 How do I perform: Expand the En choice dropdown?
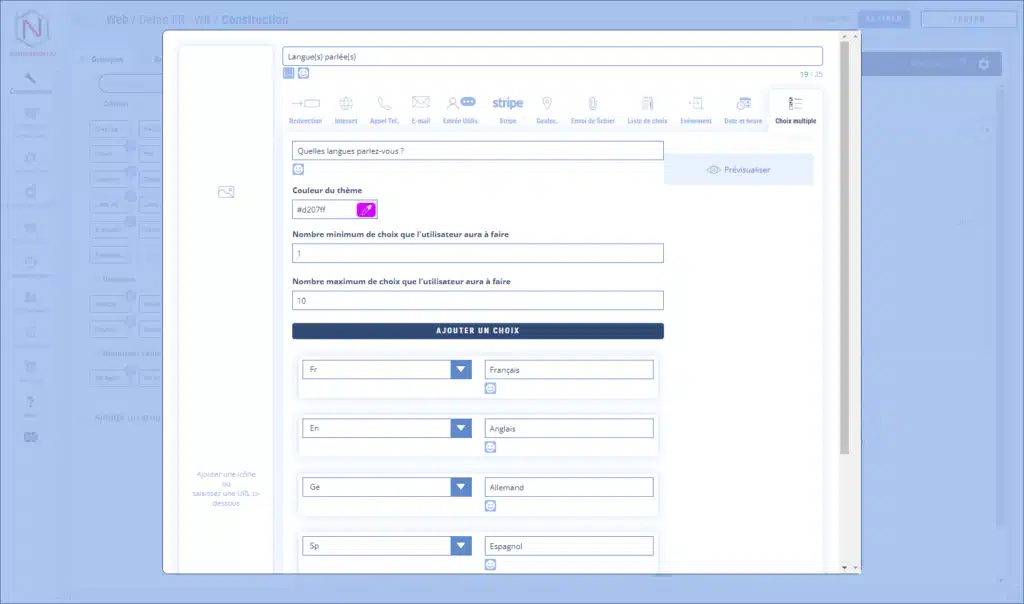(460, 428)
